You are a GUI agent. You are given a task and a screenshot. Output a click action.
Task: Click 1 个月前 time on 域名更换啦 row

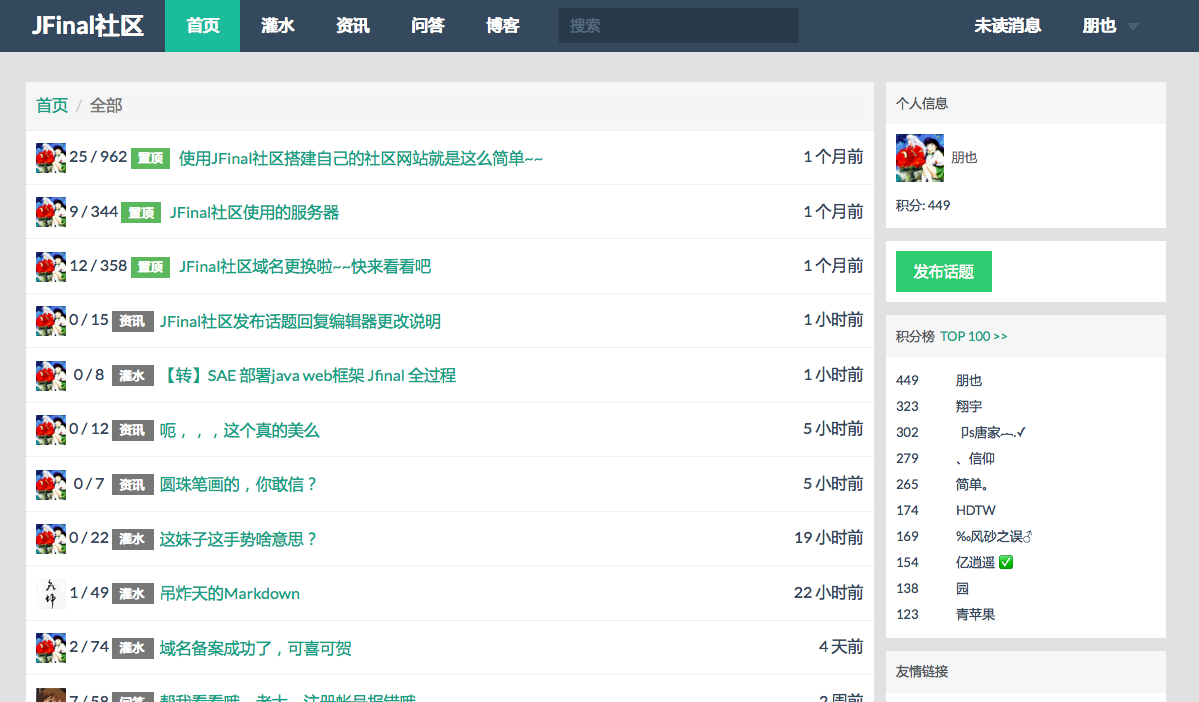(x=833, y=265)
